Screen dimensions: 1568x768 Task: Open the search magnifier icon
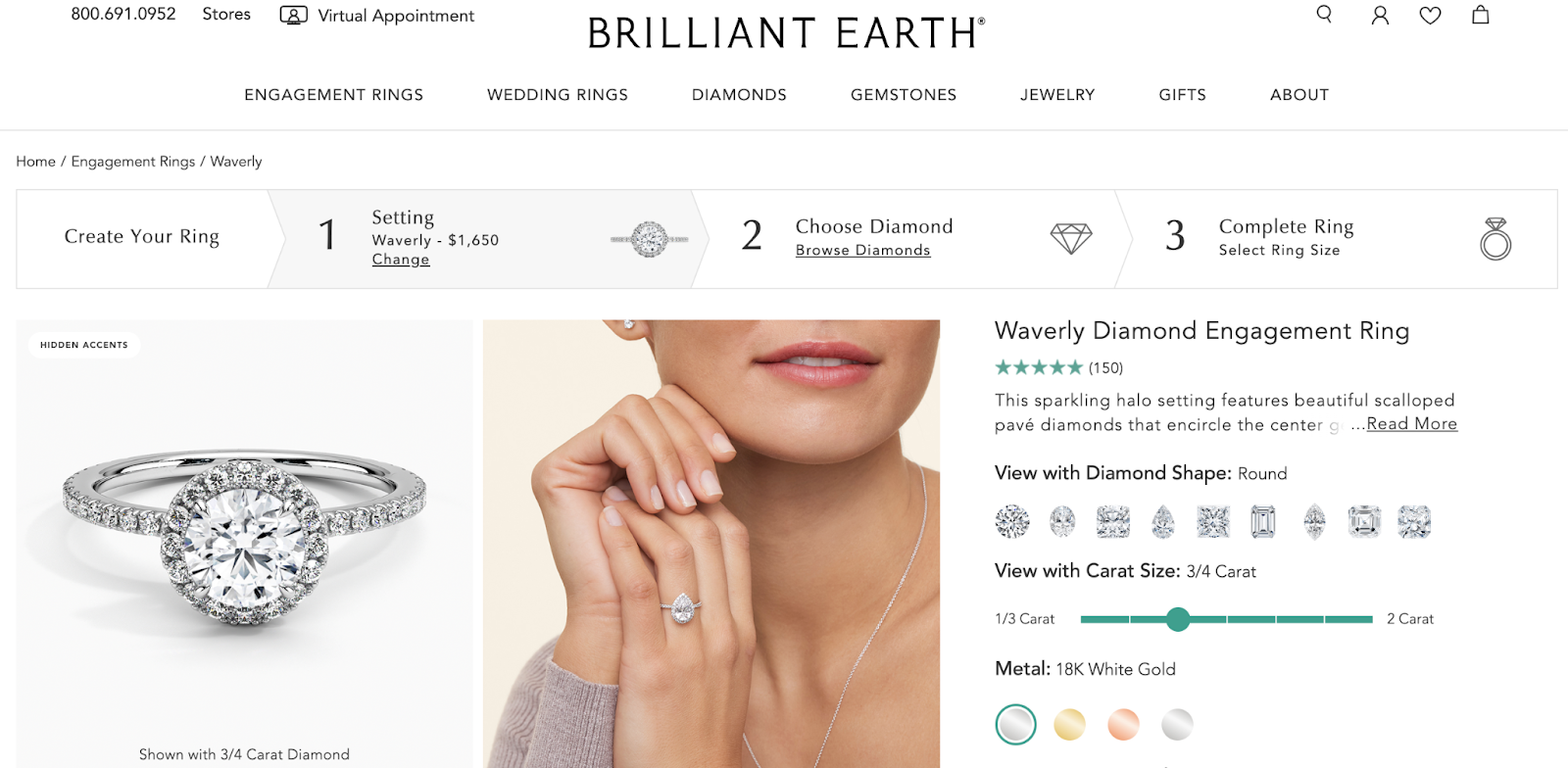point(1324,15)
